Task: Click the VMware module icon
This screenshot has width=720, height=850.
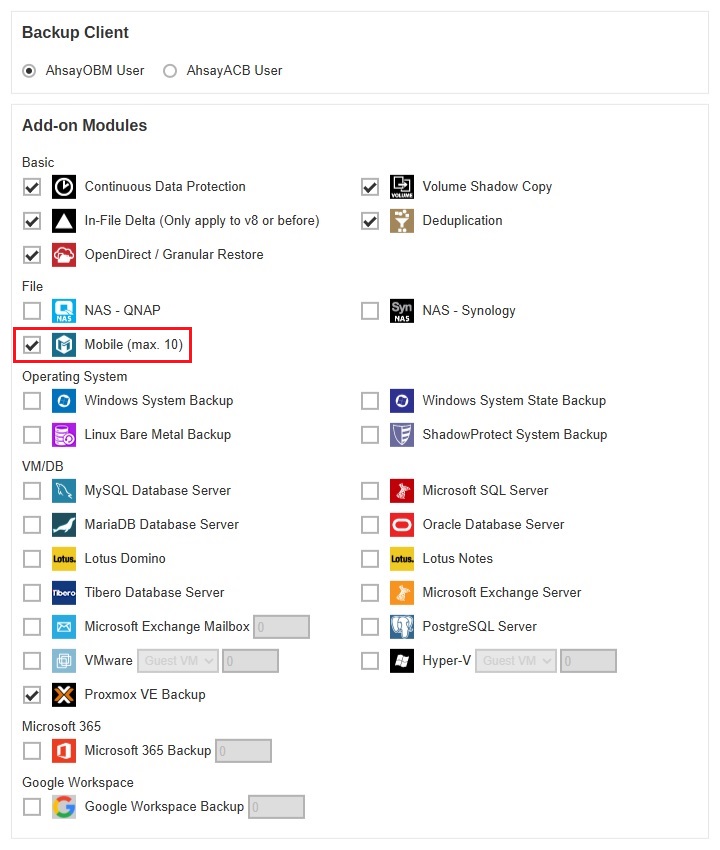Action: (x=64, y=661)
